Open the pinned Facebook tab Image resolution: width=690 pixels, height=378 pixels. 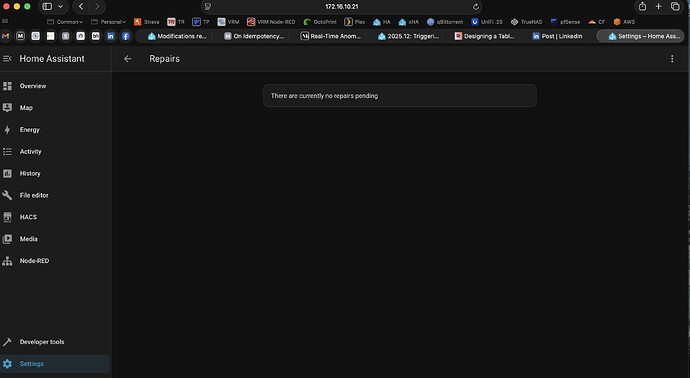[126, 36]
